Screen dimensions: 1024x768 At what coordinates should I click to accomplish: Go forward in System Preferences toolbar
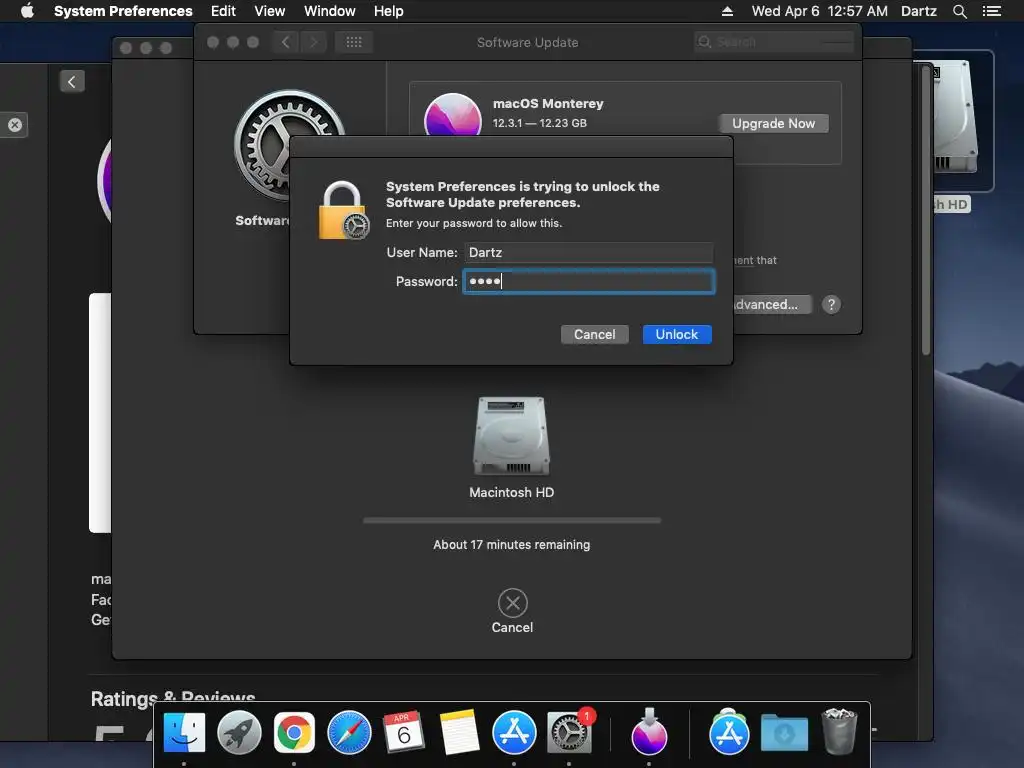313,42
